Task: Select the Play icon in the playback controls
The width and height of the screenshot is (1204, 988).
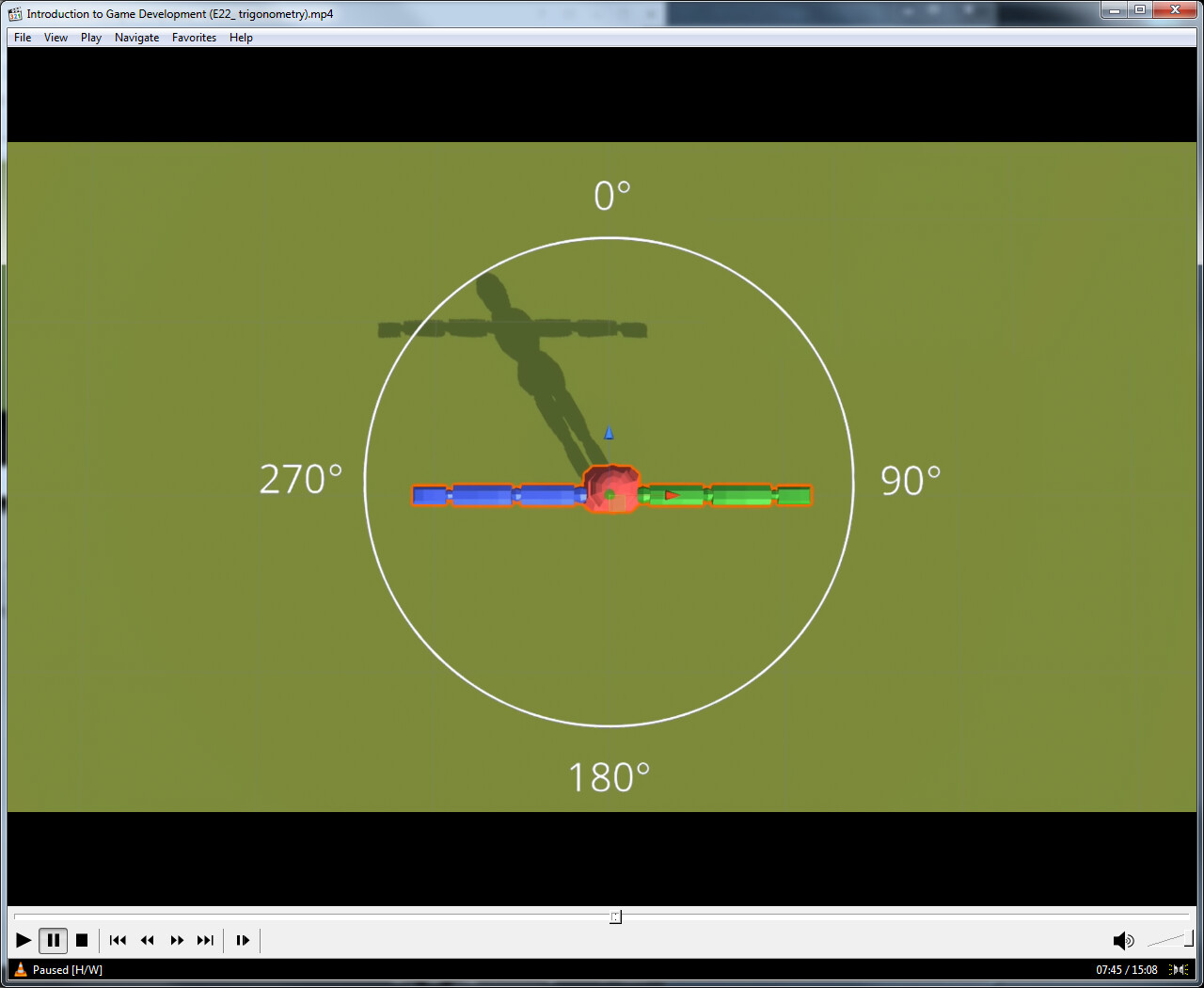Action: pyautogui.click(x=23, y=940)
